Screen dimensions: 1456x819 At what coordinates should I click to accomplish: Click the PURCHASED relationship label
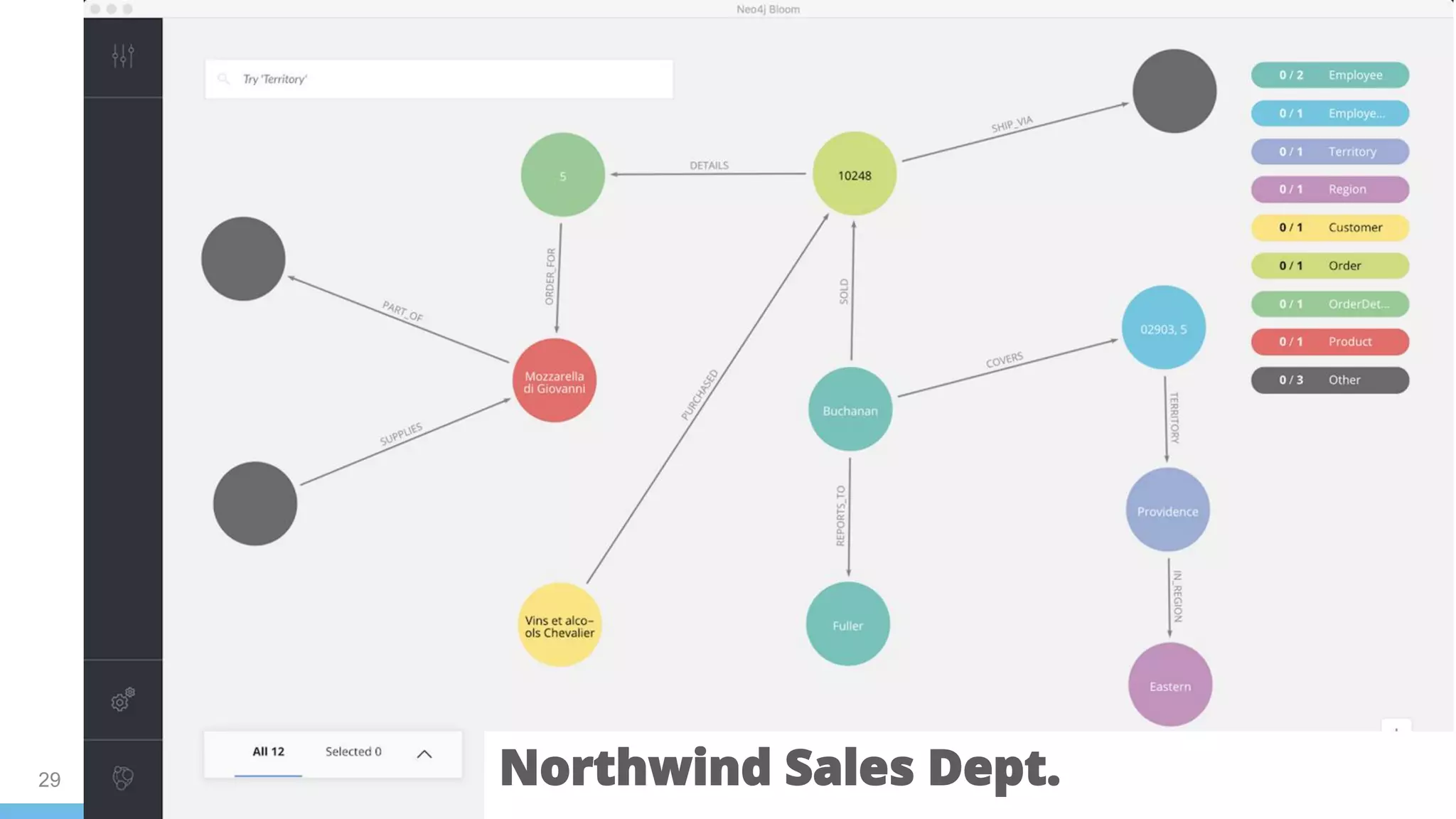coord(700,395)
